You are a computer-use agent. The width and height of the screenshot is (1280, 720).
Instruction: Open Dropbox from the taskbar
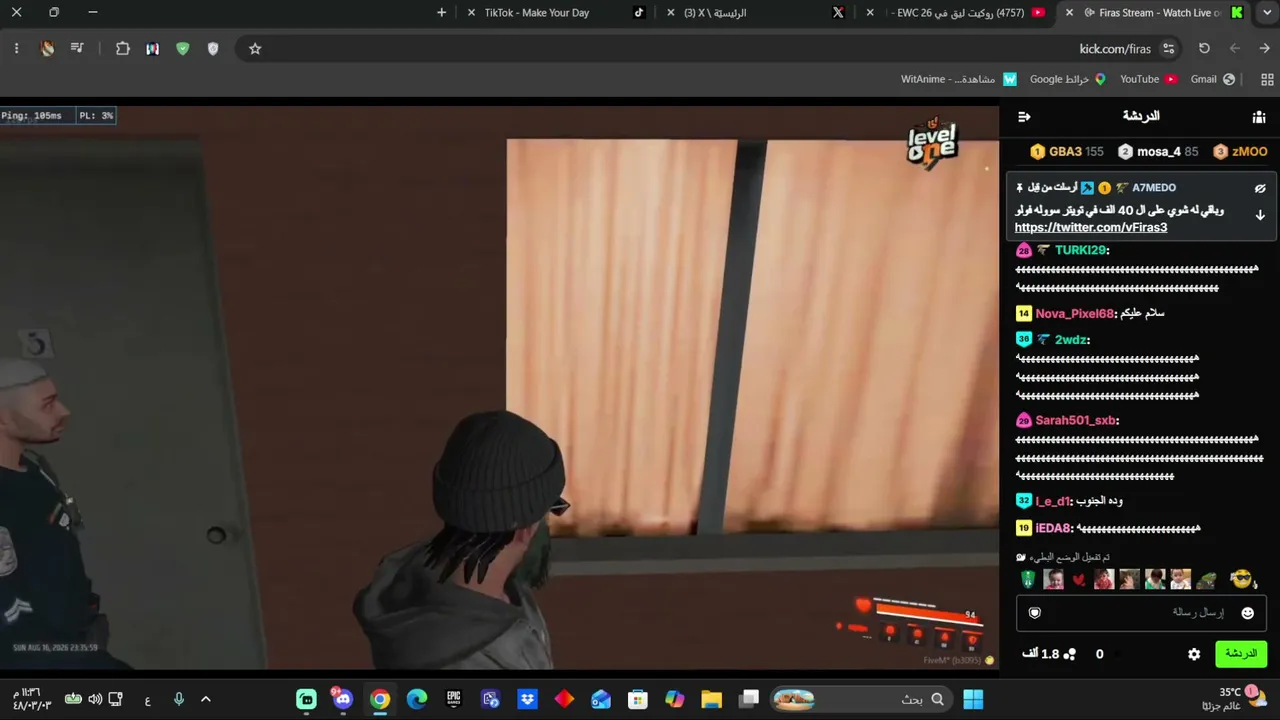click(x=527, y=699)
